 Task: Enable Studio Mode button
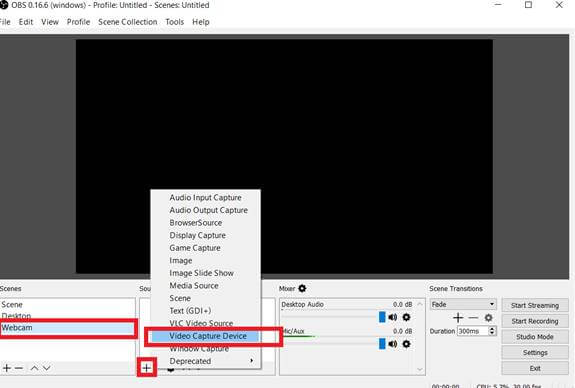535,337
